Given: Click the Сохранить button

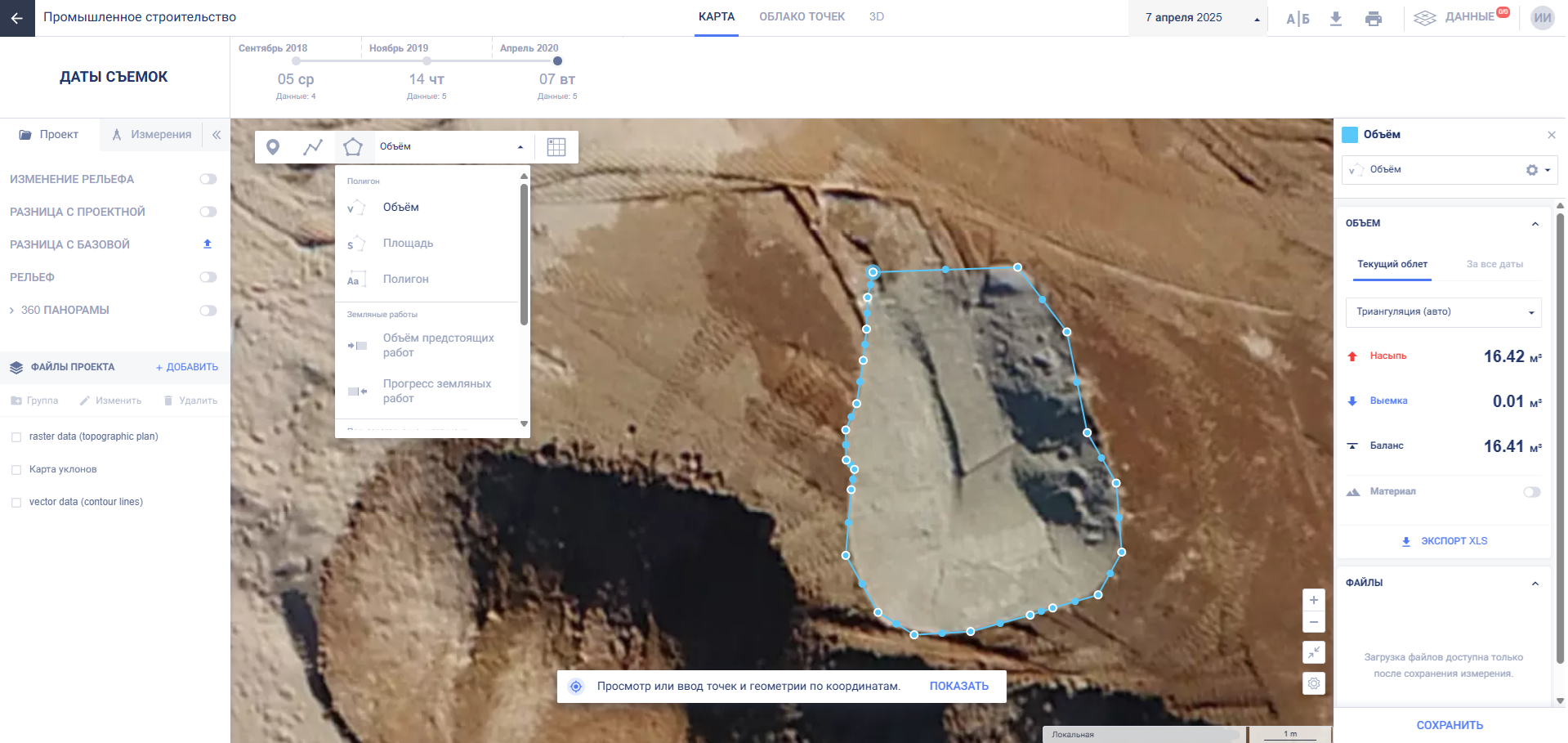Looking at the screenshot, I should point(1450,725).
